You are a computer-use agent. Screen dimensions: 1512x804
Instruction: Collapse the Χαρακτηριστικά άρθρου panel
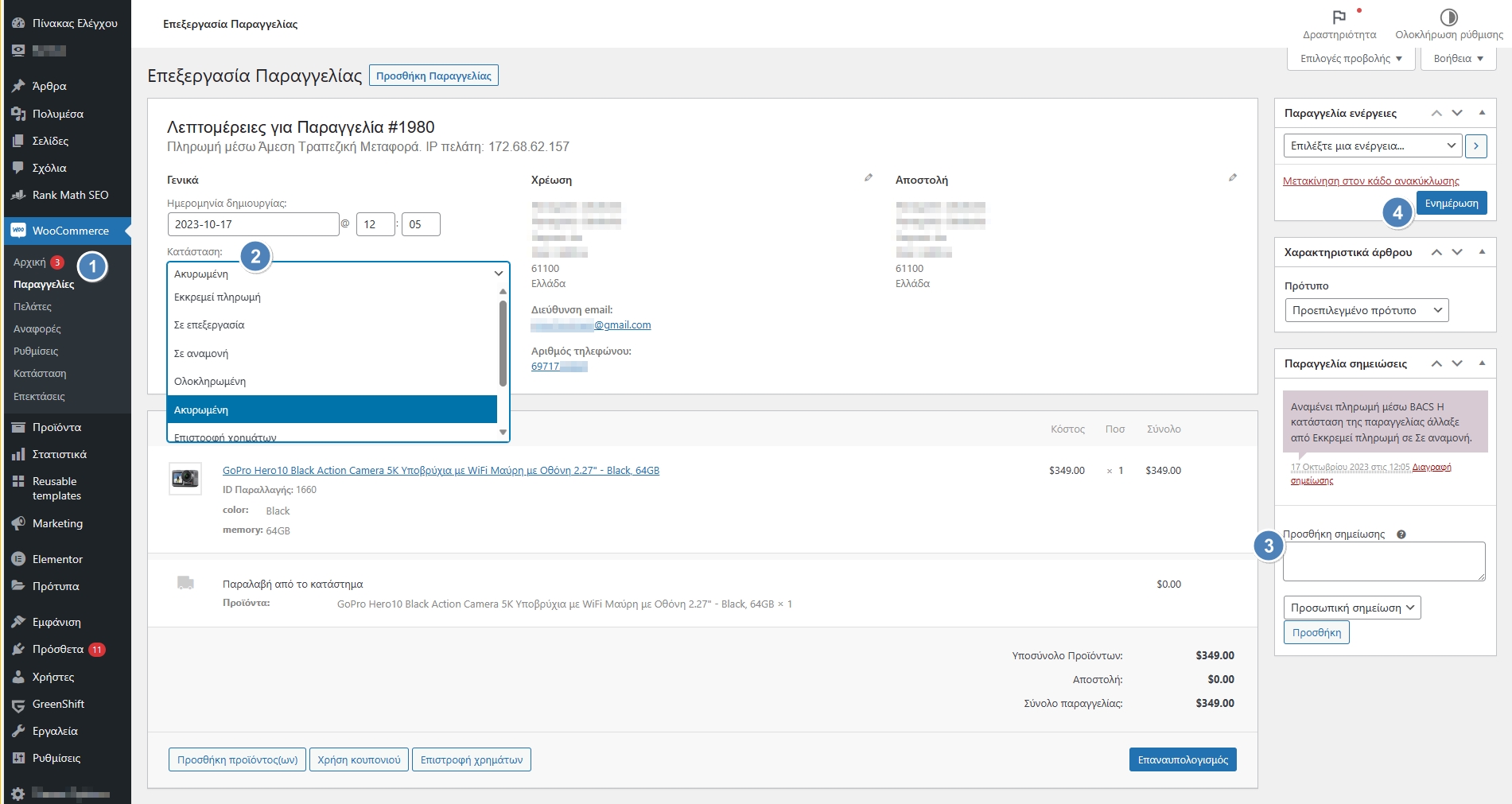click(x=1482, y=252)
